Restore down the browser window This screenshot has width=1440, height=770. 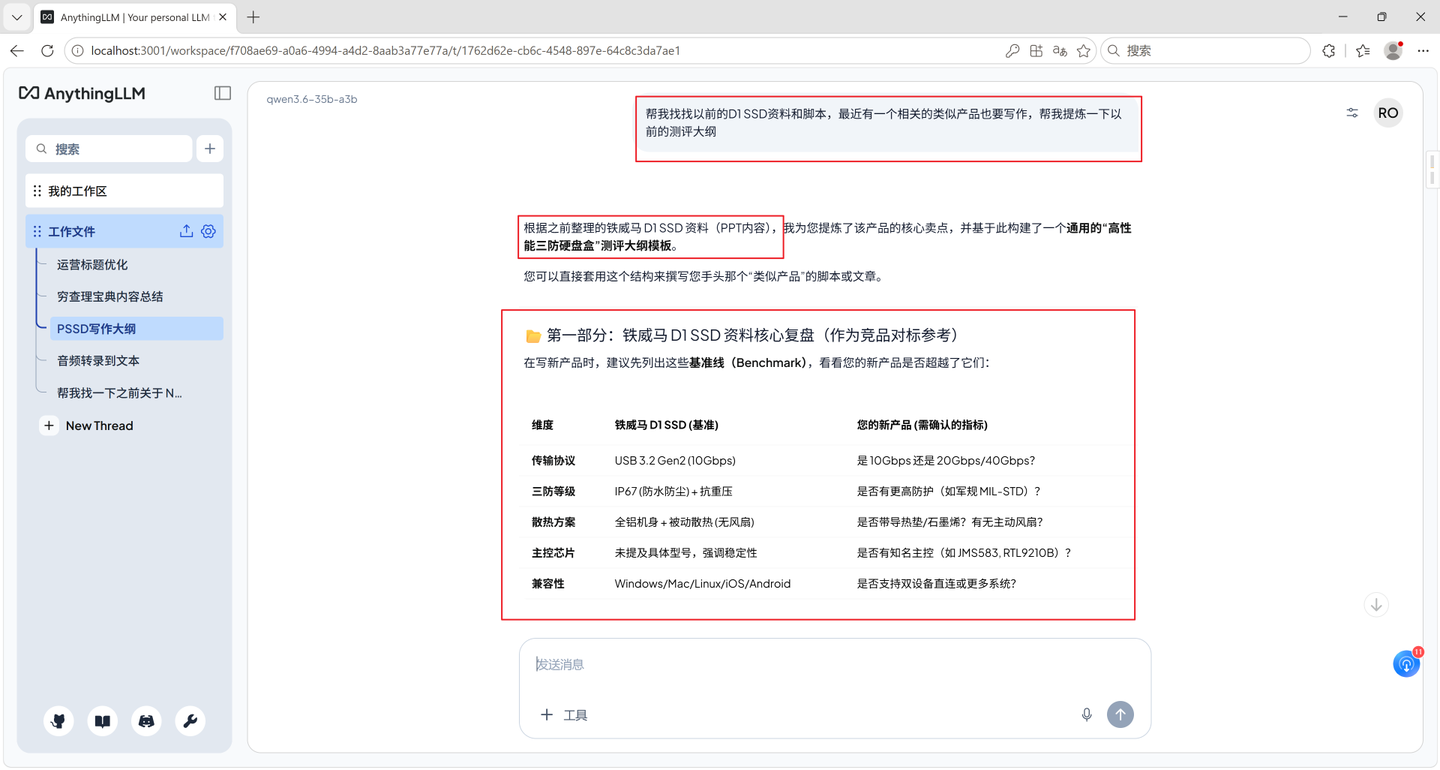coord(1381,17)
